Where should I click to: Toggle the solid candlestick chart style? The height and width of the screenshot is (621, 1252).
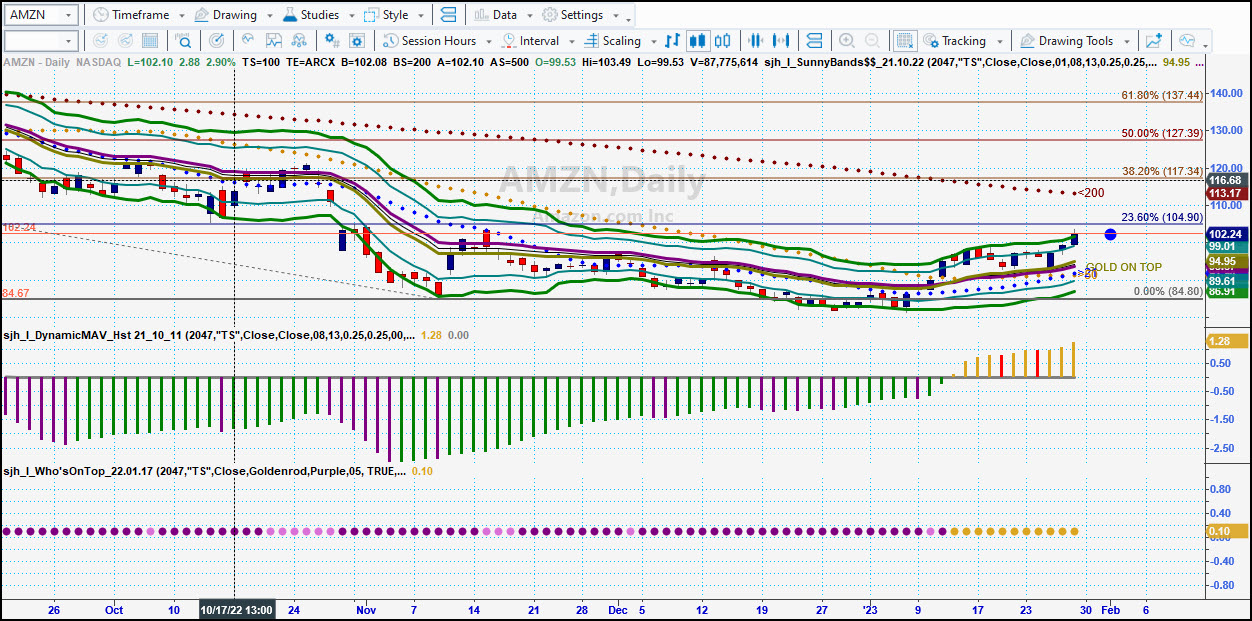point(698,41)
